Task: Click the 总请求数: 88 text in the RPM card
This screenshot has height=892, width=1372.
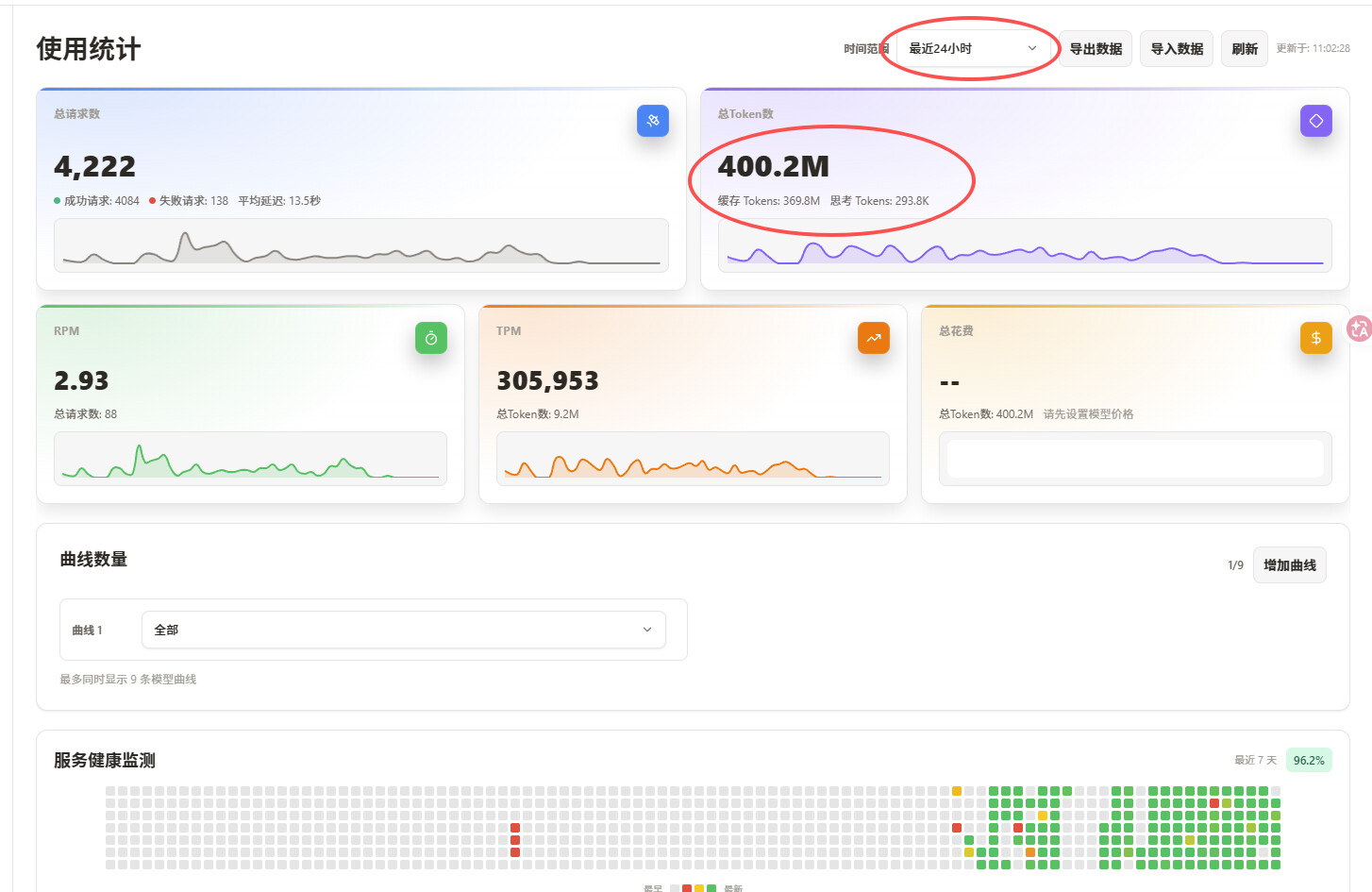Action: [86, 414]
